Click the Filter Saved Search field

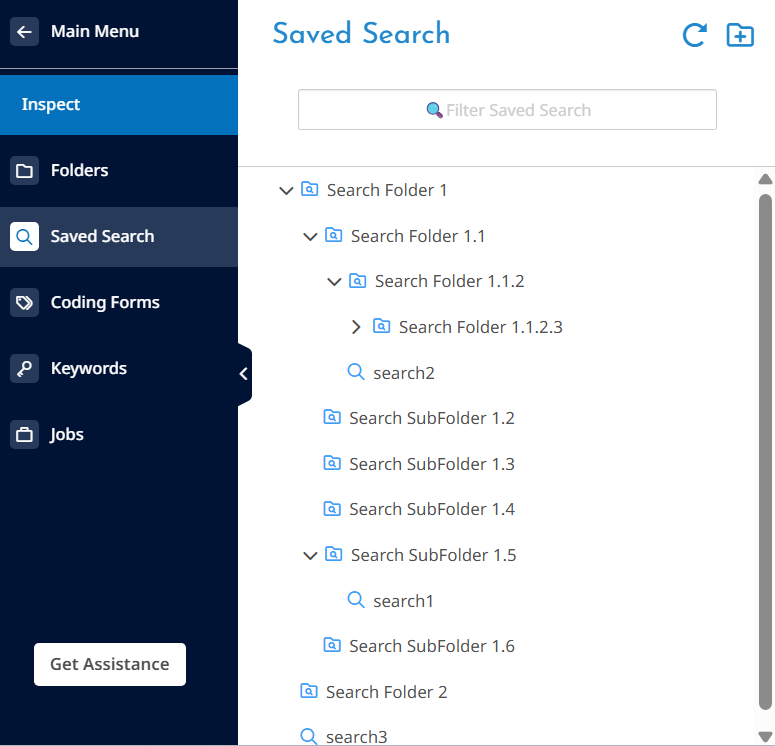click(507, 110)
